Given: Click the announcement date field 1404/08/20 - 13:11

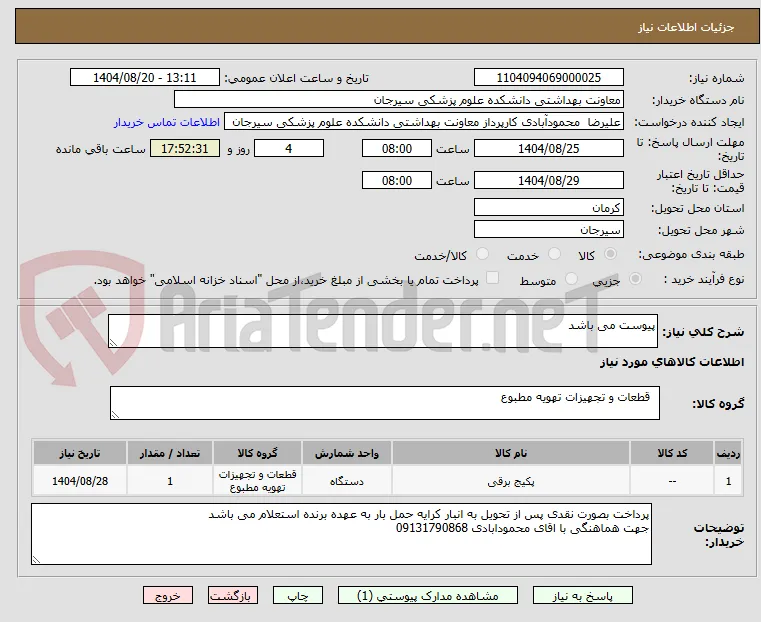Looking at the screenshot, I should coord(145,78).
